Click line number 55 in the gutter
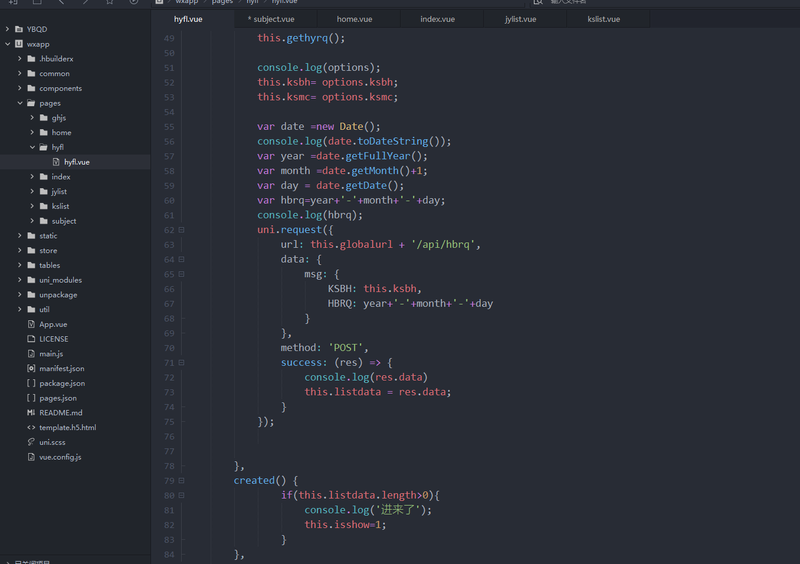 (x=169, y=127)
